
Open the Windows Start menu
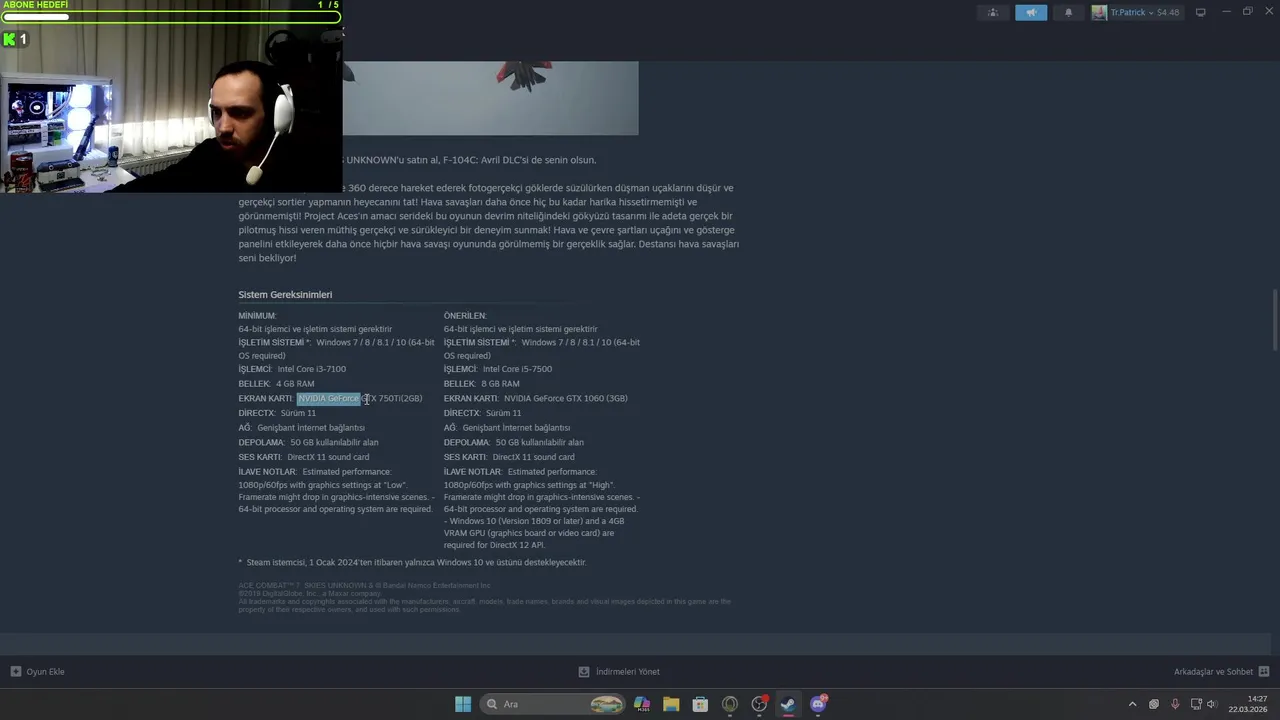tap(463, 704)
